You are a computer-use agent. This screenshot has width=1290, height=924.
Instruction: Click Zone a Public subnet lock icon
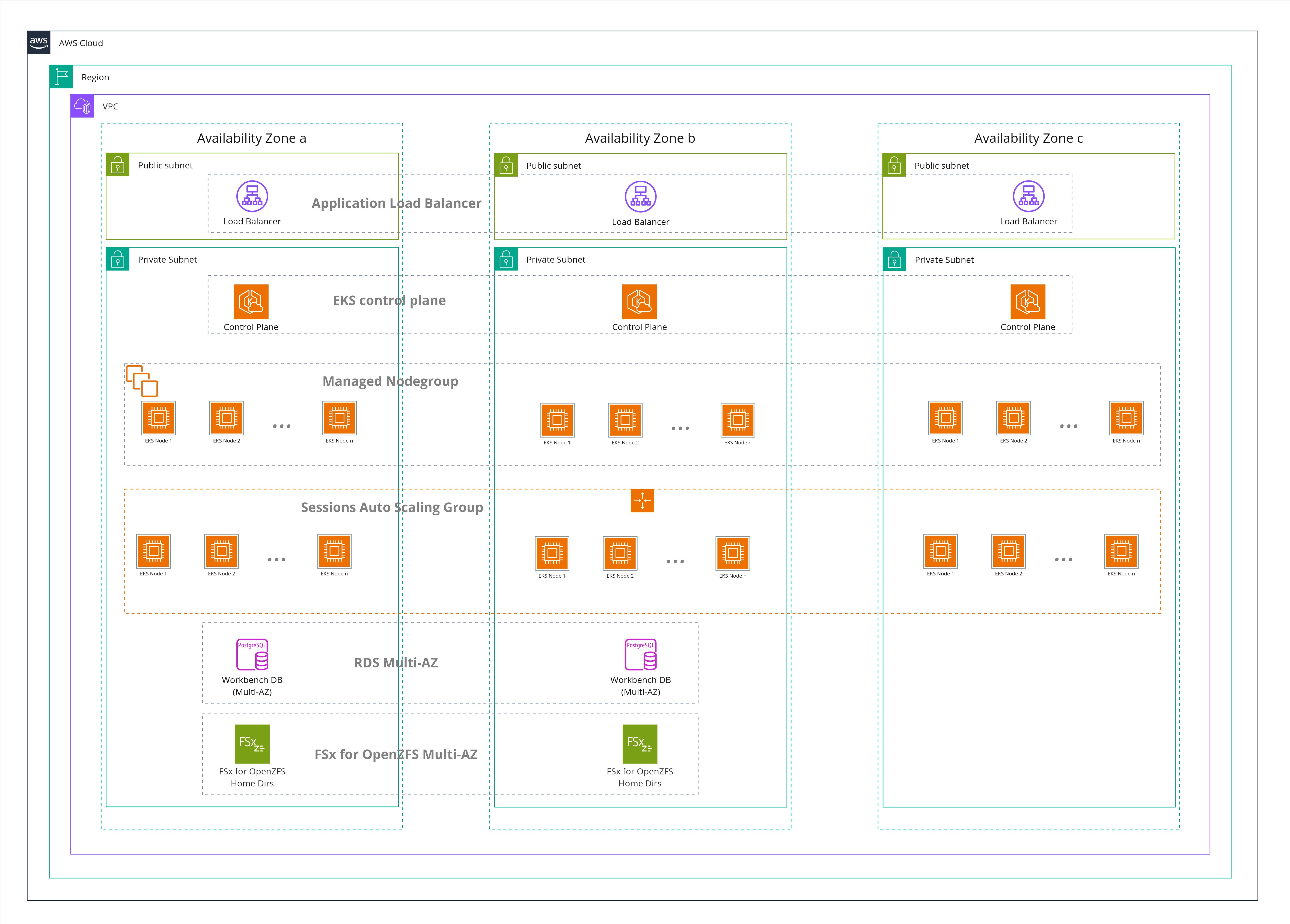point(118,165)
